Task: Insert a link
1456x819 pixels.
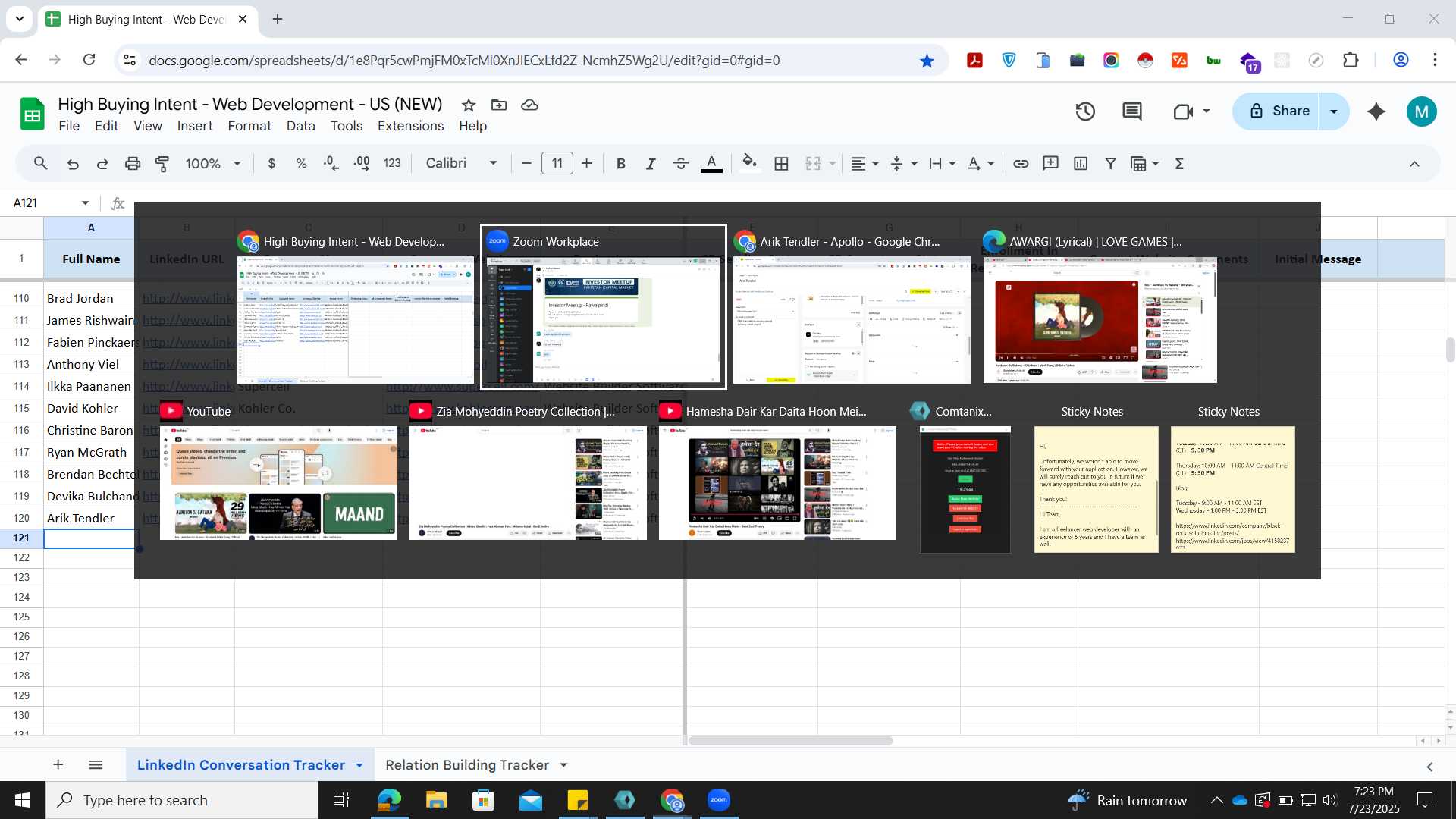Action: 1021,163
